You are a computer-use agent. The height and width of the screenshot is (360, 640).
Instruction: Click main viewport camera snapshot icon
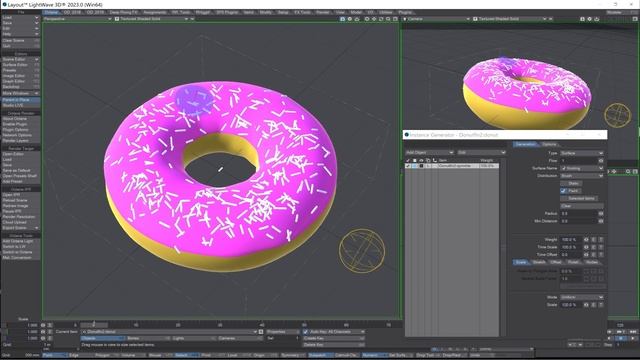[342, 19]
